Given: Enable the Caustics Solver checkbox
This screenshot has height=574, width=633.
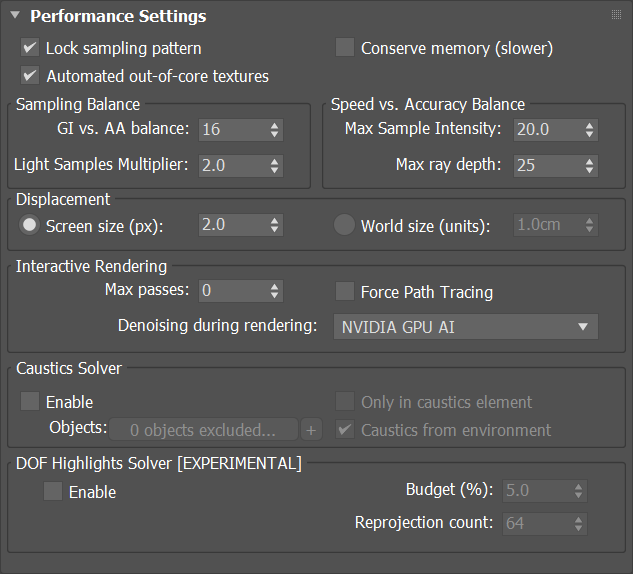Looking at the screenshot, I should click(x=30, y=401).
